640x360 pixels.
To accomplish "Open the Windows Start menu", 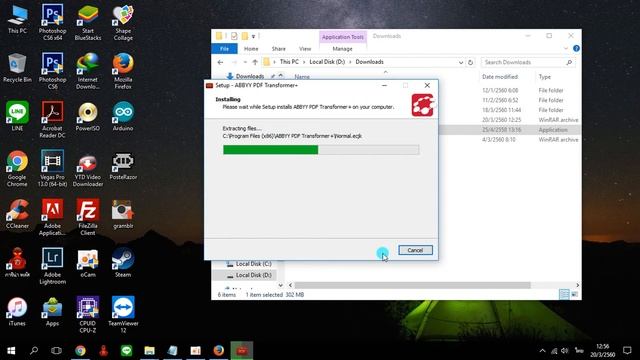I will tap(11, 351).
